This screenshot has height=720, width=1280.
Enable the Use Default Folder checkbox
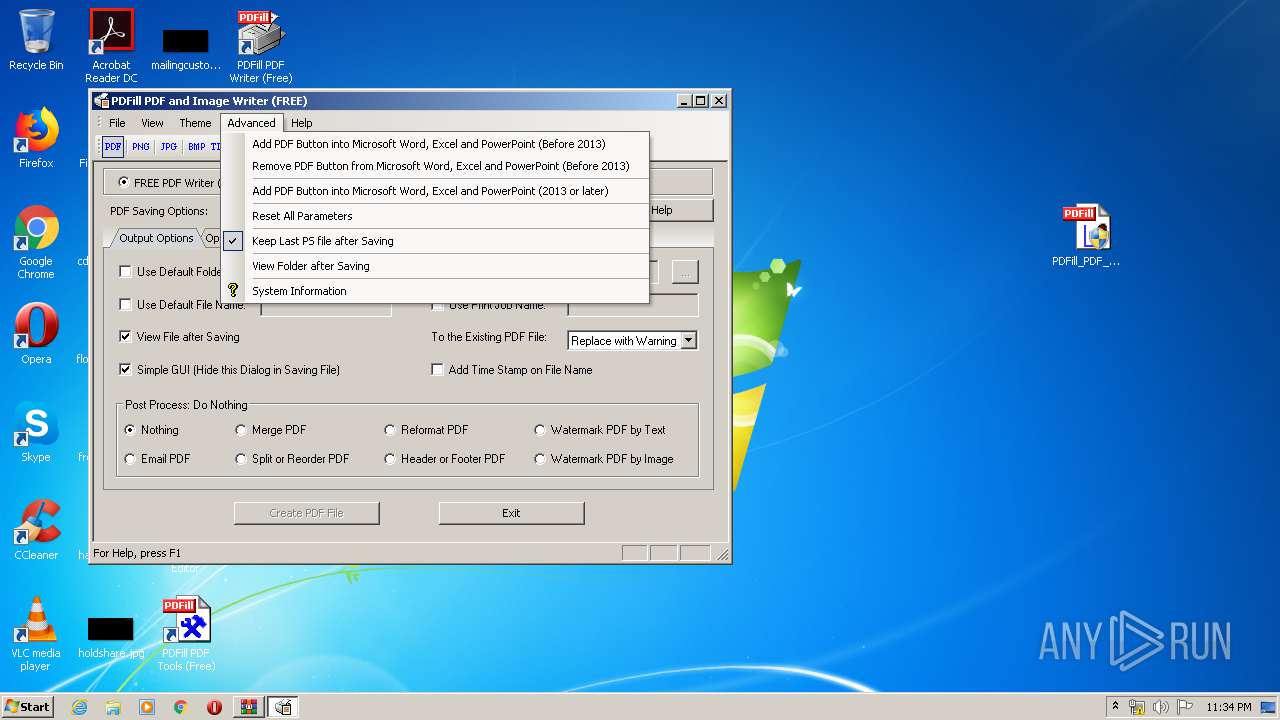coord(125,271)
